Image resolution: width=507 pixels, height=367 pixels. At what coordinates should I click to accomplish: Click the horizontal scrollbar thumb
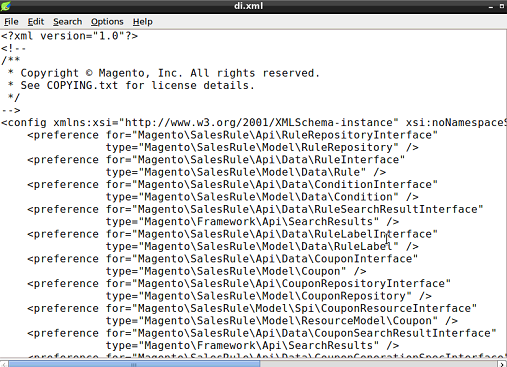134,364
